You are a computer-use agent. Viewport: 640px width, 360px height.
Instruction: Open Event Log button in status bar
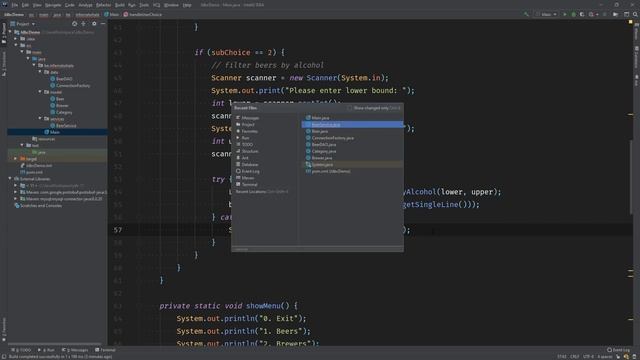tap(618, 350)
